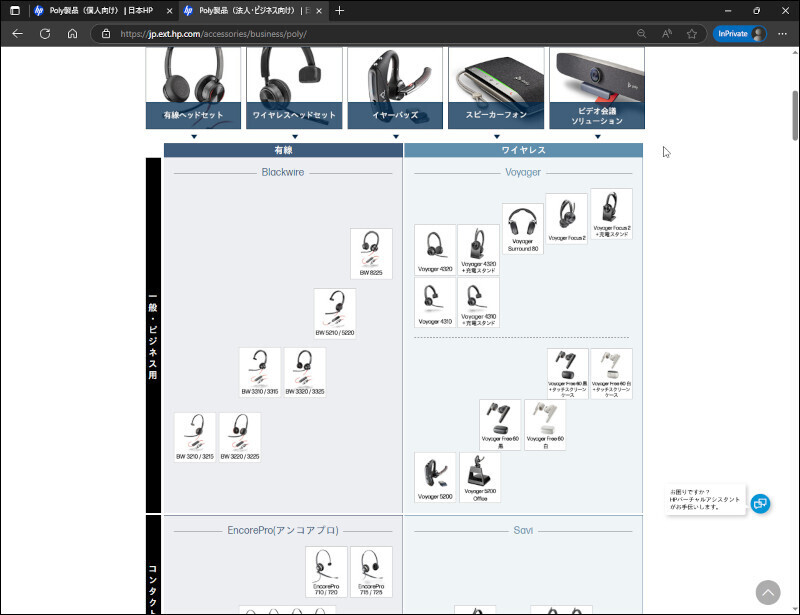Select the BW 5210 / 5220 product

coord(335,313)
